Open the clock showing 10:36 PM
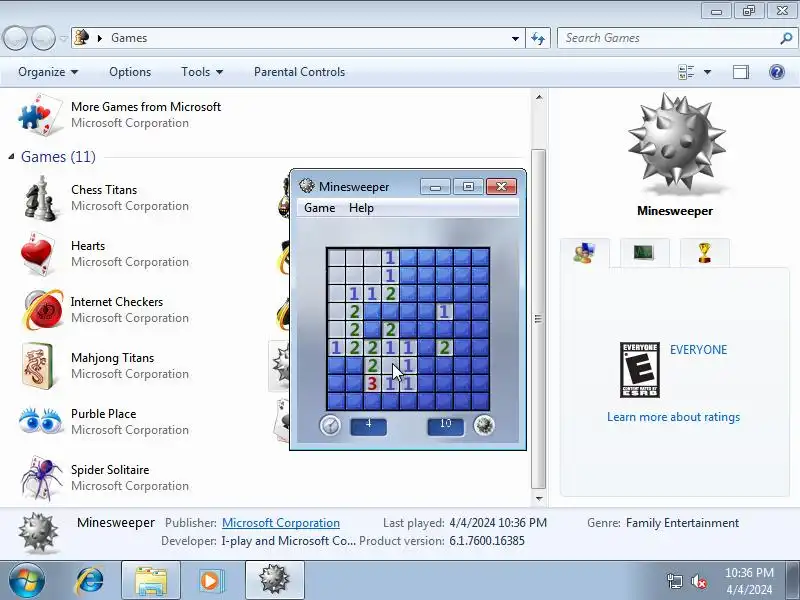Image resolution: width=800 pixels, height=600 pixels. (x=749, y=581)
